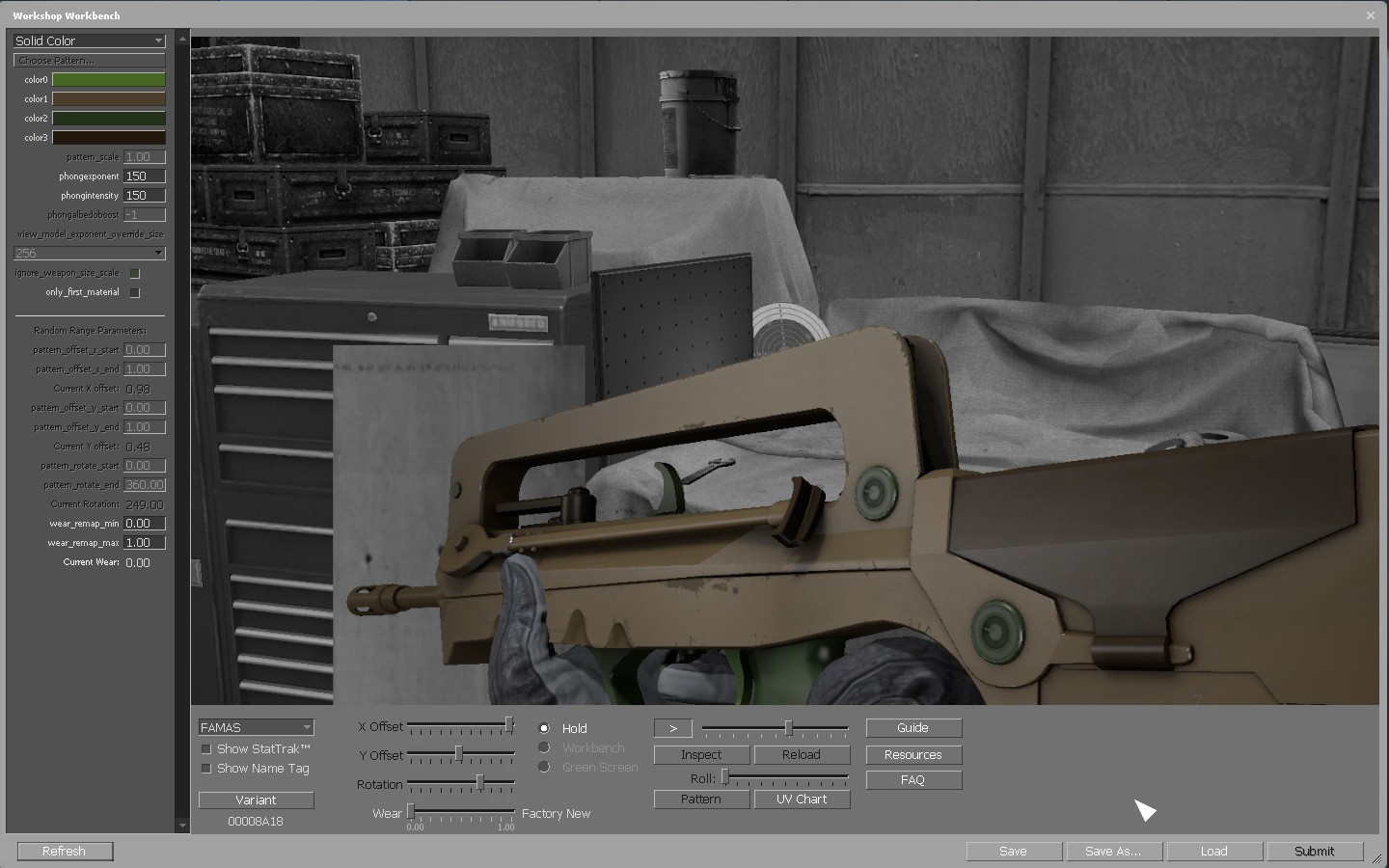Click the Pattern button
1389x868 pixels.
(701, 800)
